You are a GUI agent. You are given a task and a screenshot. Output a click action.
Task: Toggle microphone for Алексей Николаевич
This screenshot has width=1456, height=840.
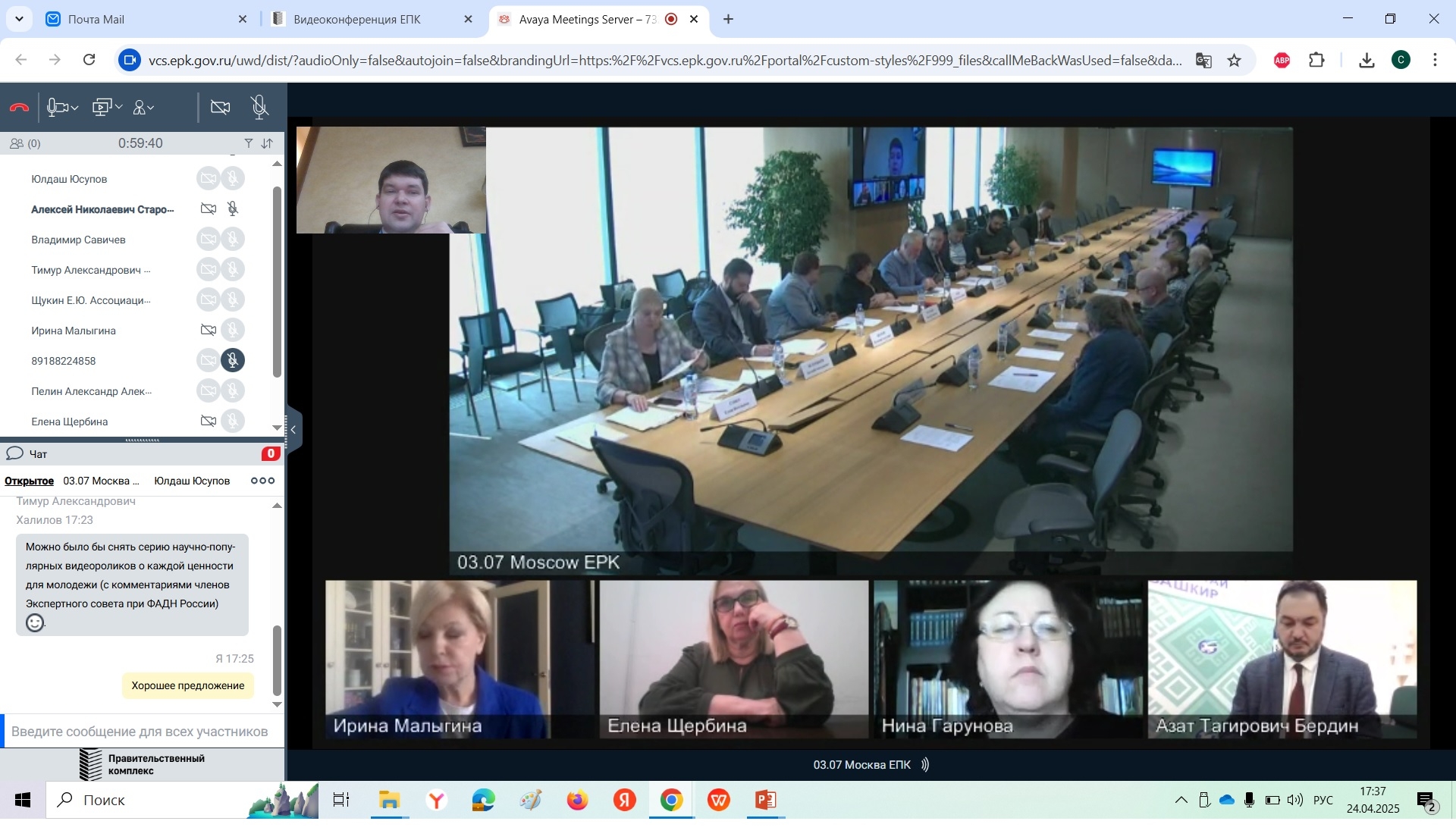(x=233, y=208)
